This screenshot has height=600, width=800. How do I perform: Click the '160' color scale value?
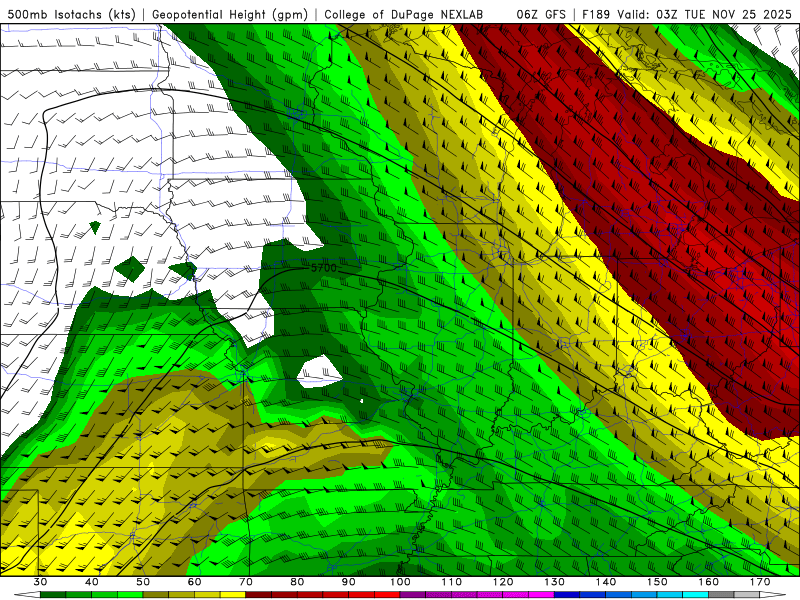point(709,582)
